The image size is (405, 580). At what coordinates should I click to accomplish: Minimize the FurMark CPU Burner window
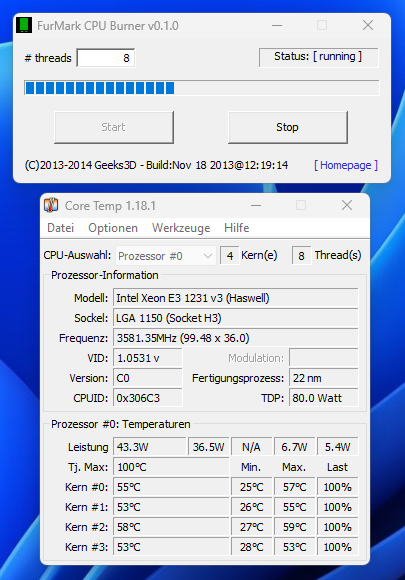[277, 26]
